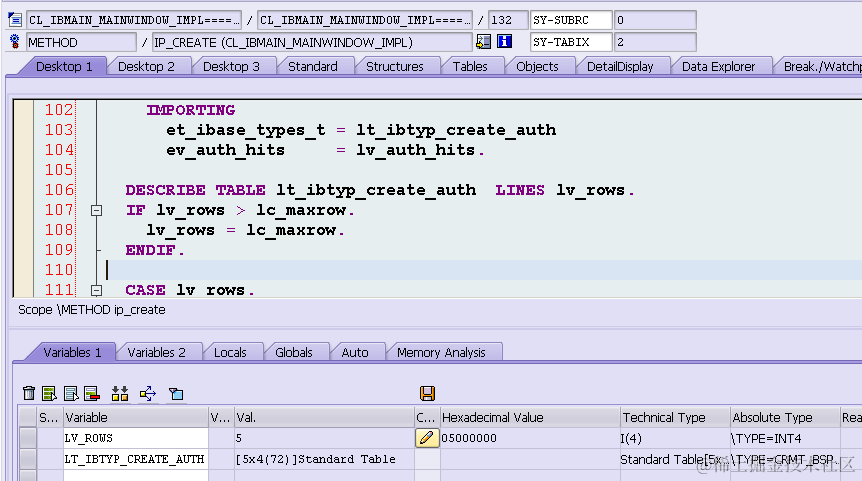Open the Break./Watchpoints tab
Screen dimensions: 862x481
click(x=821, y=67)
